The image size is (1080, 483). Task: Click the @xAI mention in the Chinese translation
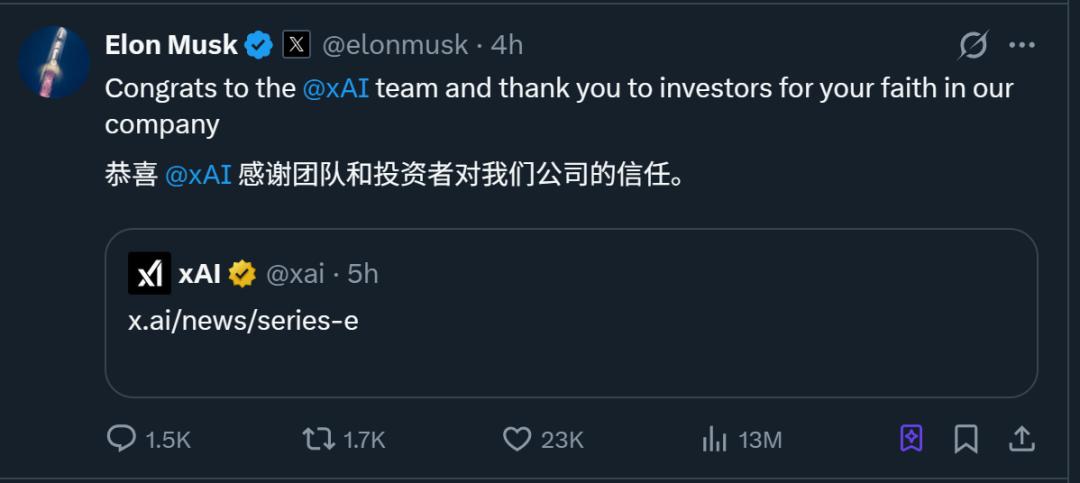(x=198, y=175)
